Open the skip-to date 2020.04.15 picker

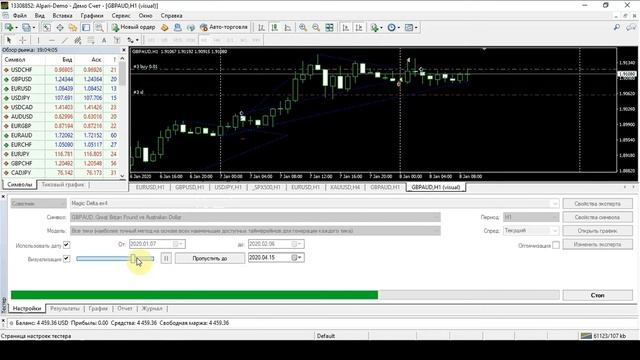(x=298, y=258)
